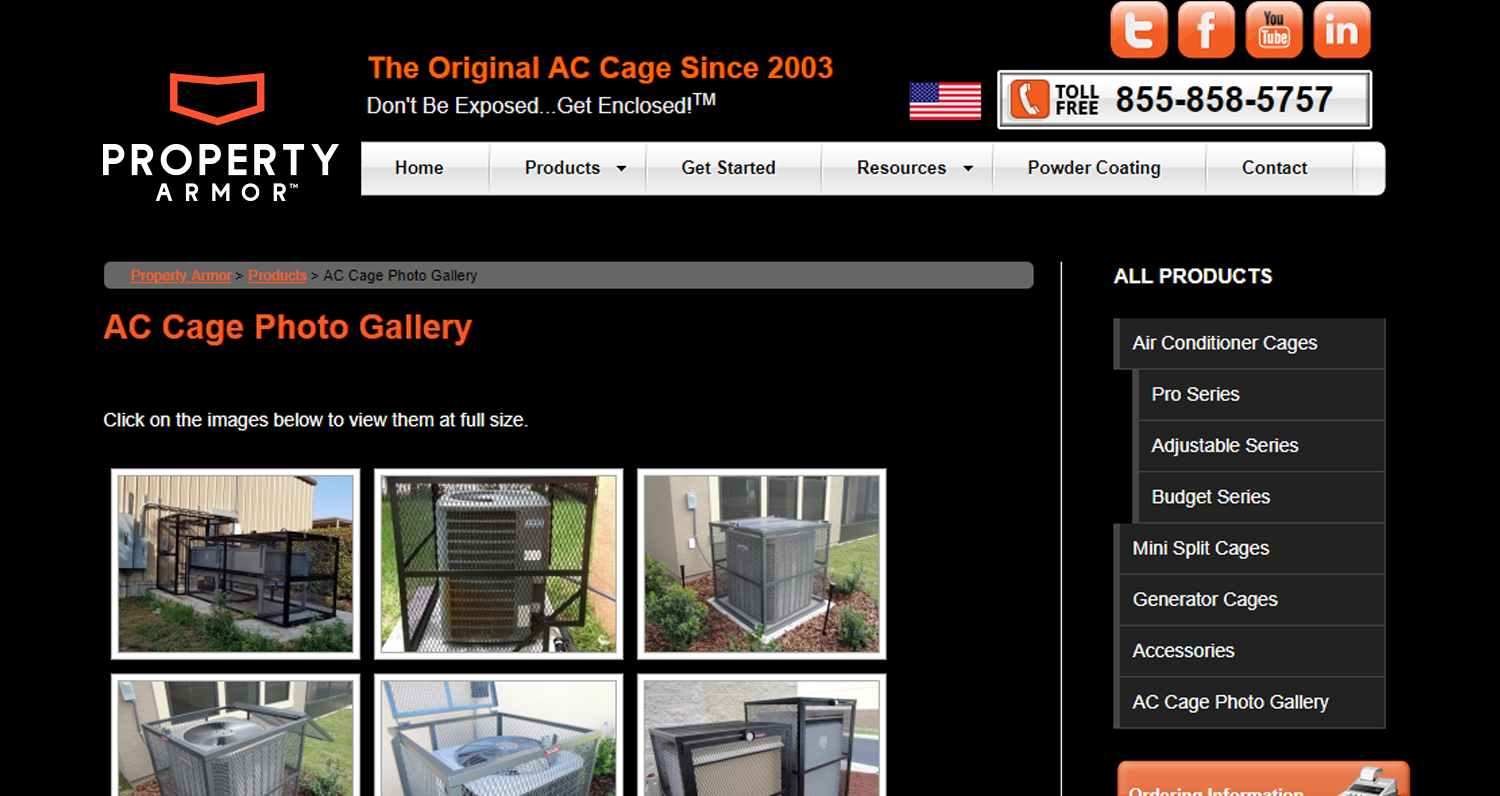Image resolution: width=1500 pixels, height=796 pixels.
Task: Open Generator Cages category
Action: point(1249,600)
